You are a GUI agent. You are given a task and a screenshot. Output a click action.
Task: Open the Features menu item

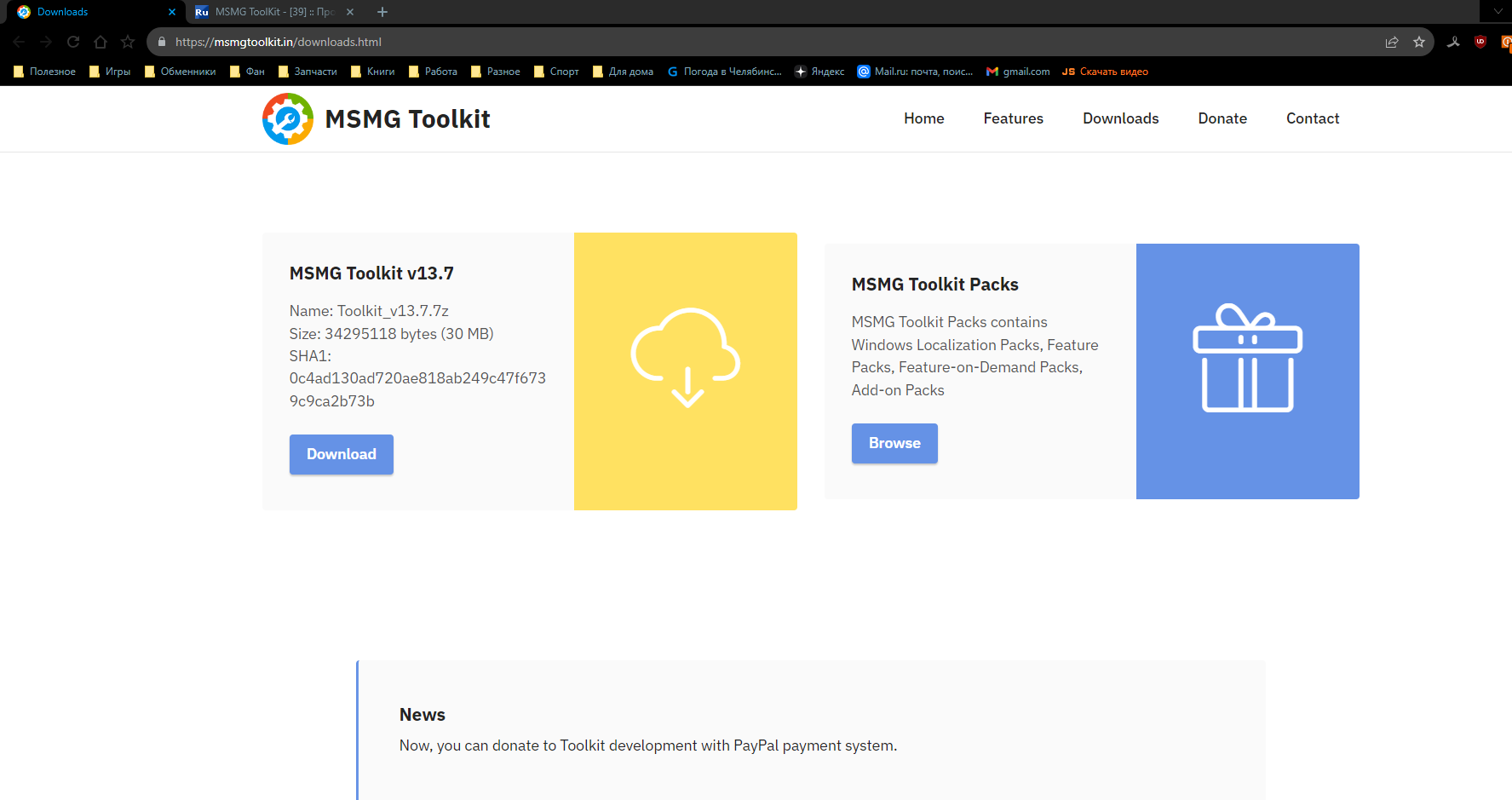1013,118
